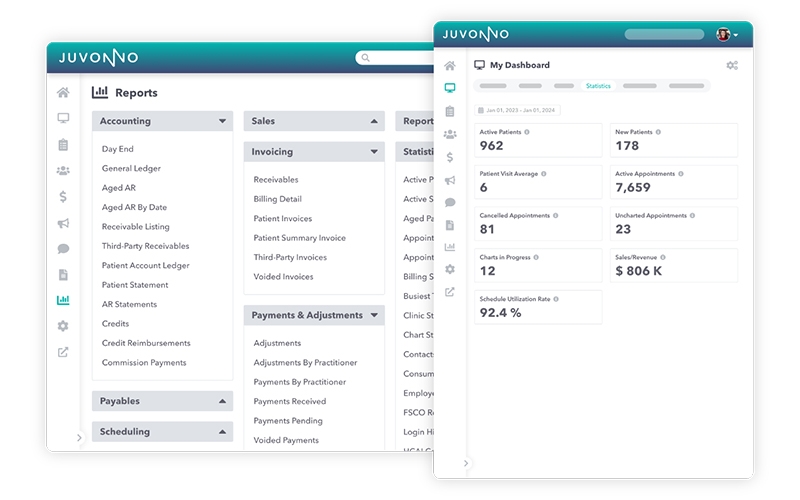Open home icon in Reports window sidebar
Image resolution: width=800 pixels, height=500 pixels.
click(63, 92)
